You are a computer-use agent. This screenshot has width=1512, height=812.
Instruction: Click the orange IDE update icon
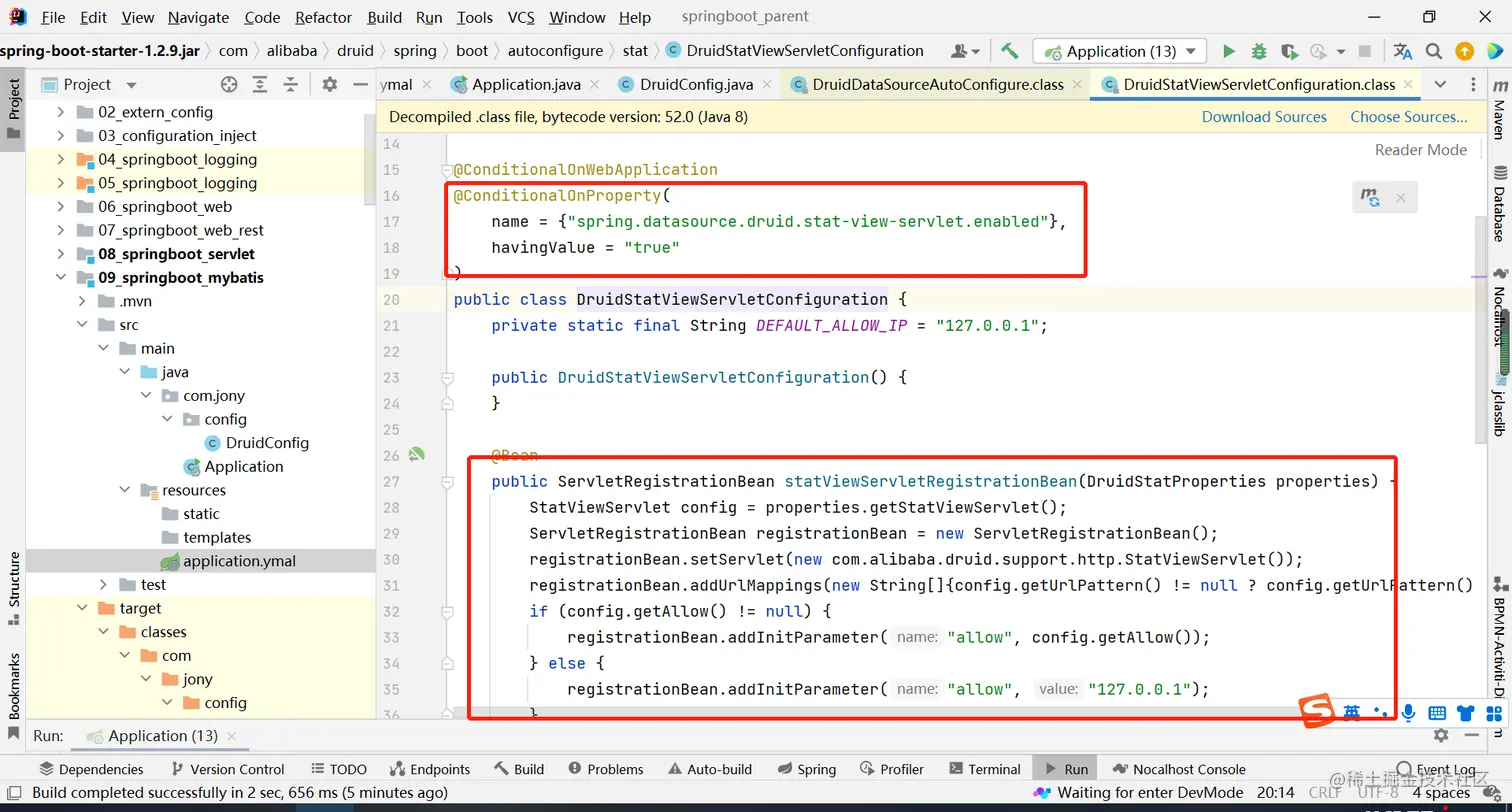(x=1464, y=51)
